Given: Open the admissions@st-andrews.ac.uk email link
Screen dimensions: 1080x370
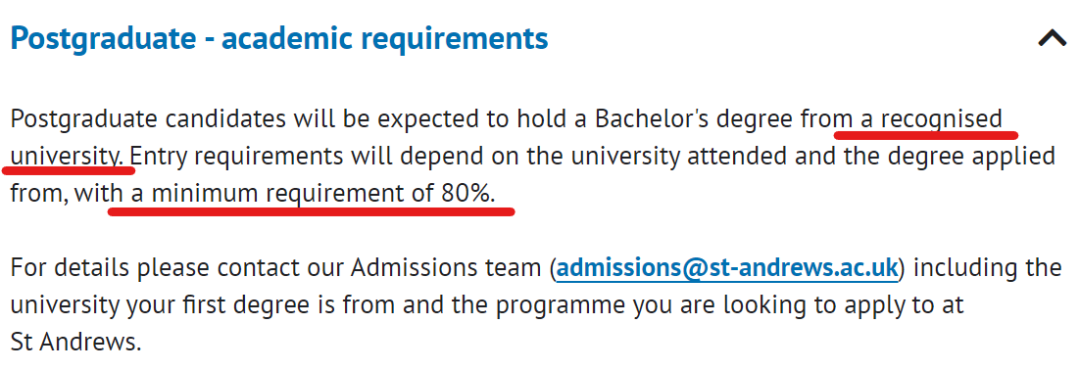Looking at the screenshot, I should [727, 268].
